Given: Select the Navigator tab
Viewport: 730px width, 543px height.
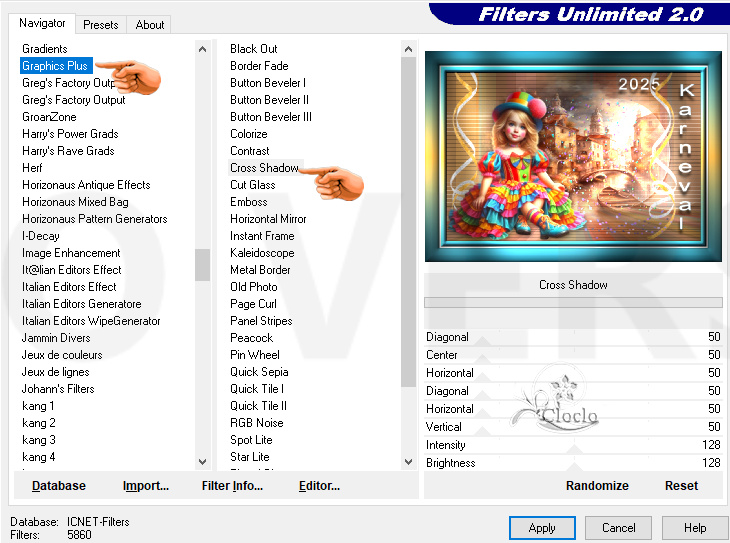Looking at the screenshot, I should pos(43,23).
